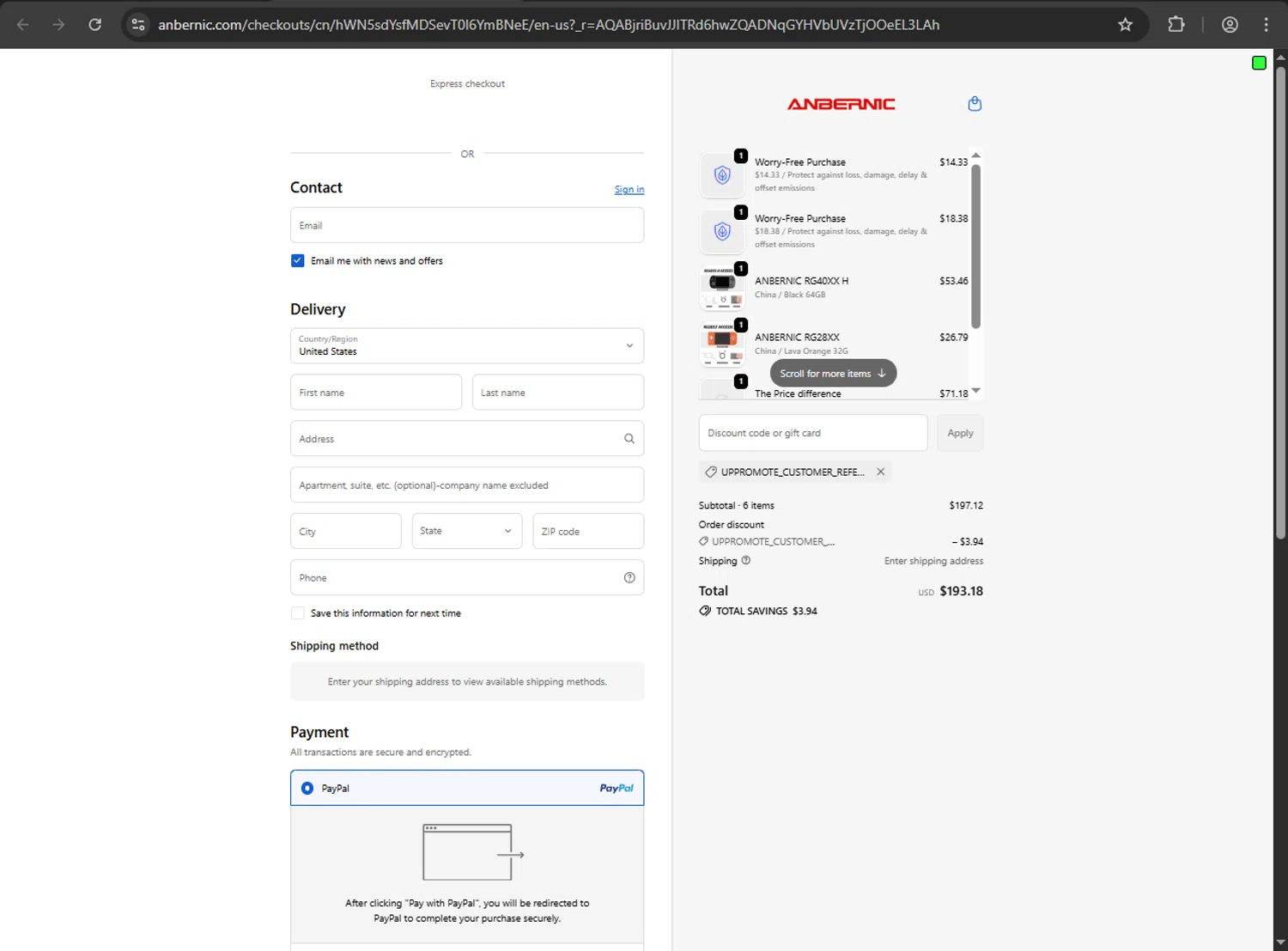Click Total Savings tag icon

click(x=705, y=611)
